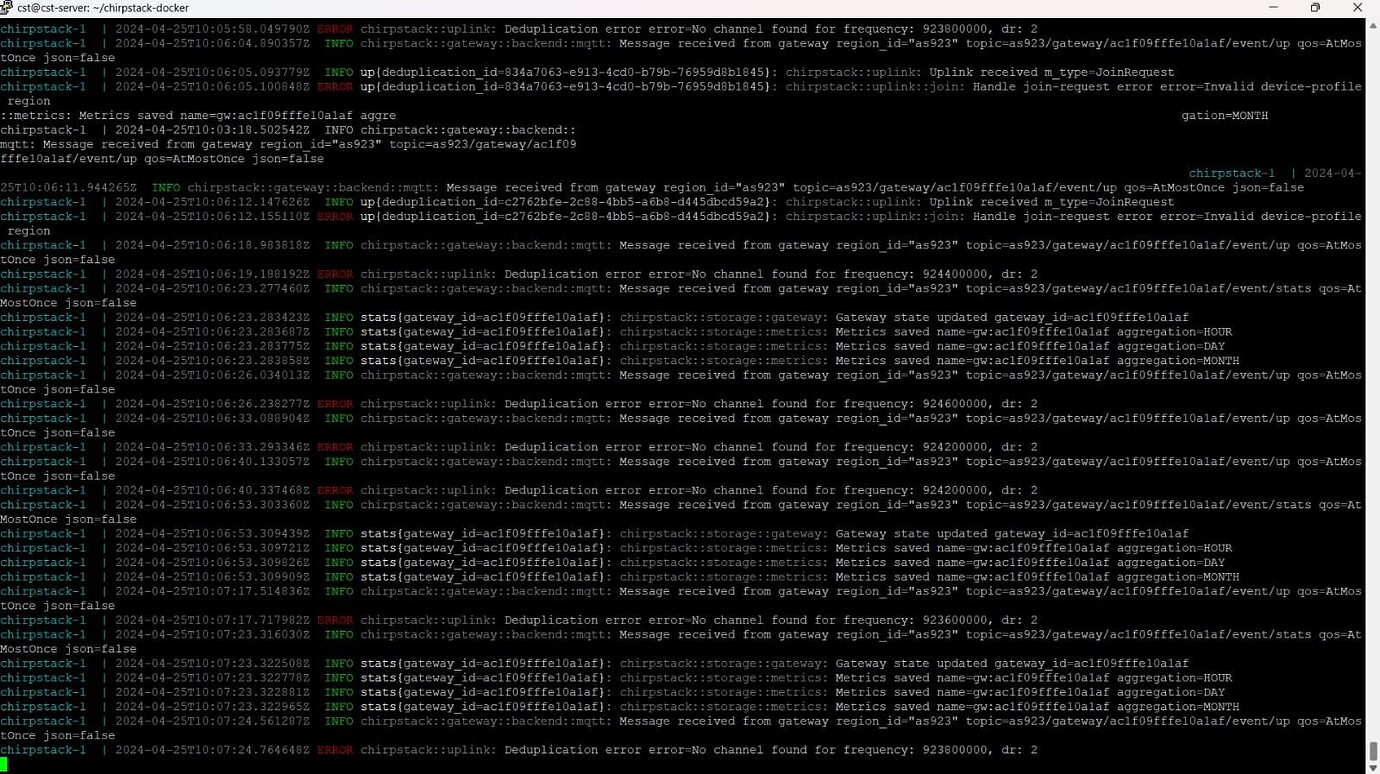Click aggregation=MONTH on 10:07:23.322965Z line

1177,706
